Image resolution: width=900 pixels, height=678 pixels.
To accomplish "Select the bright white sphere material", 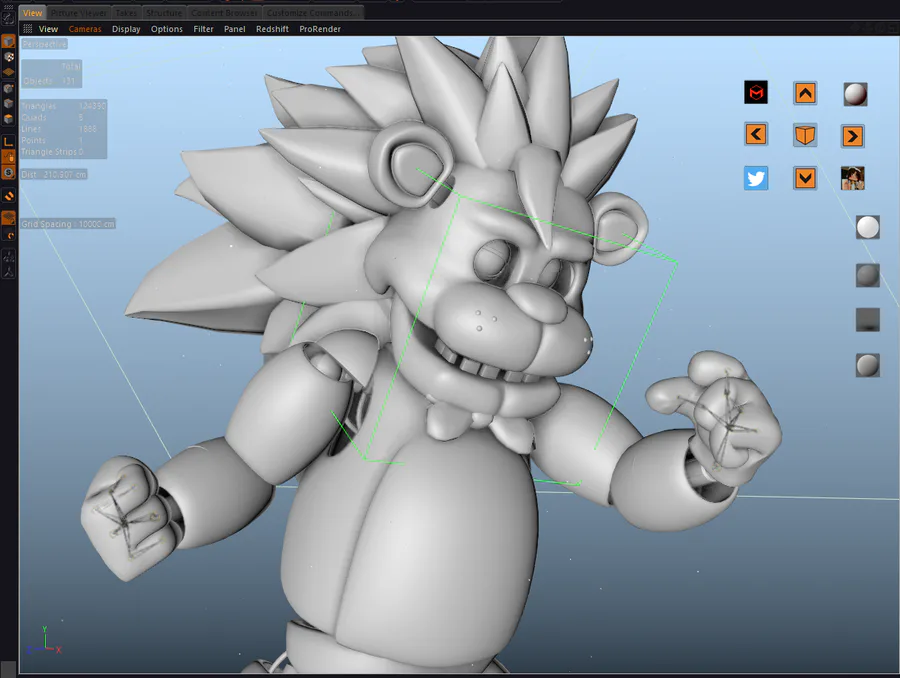I will [868, 227].
